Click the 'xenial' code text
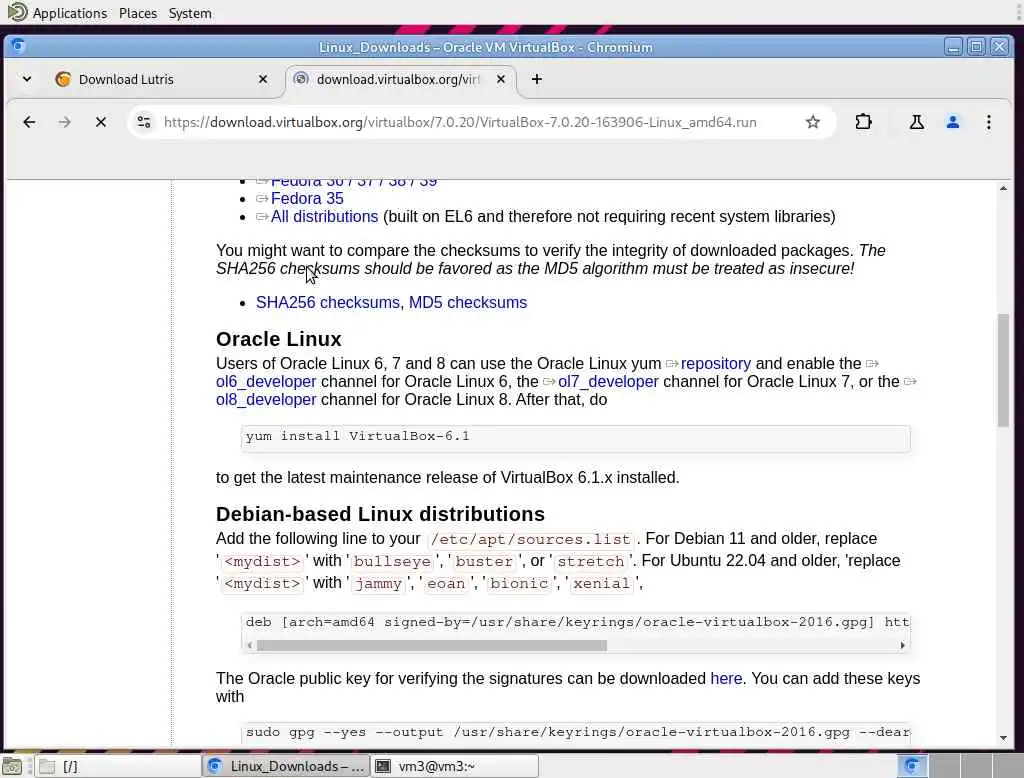 [x=601, y=584]
